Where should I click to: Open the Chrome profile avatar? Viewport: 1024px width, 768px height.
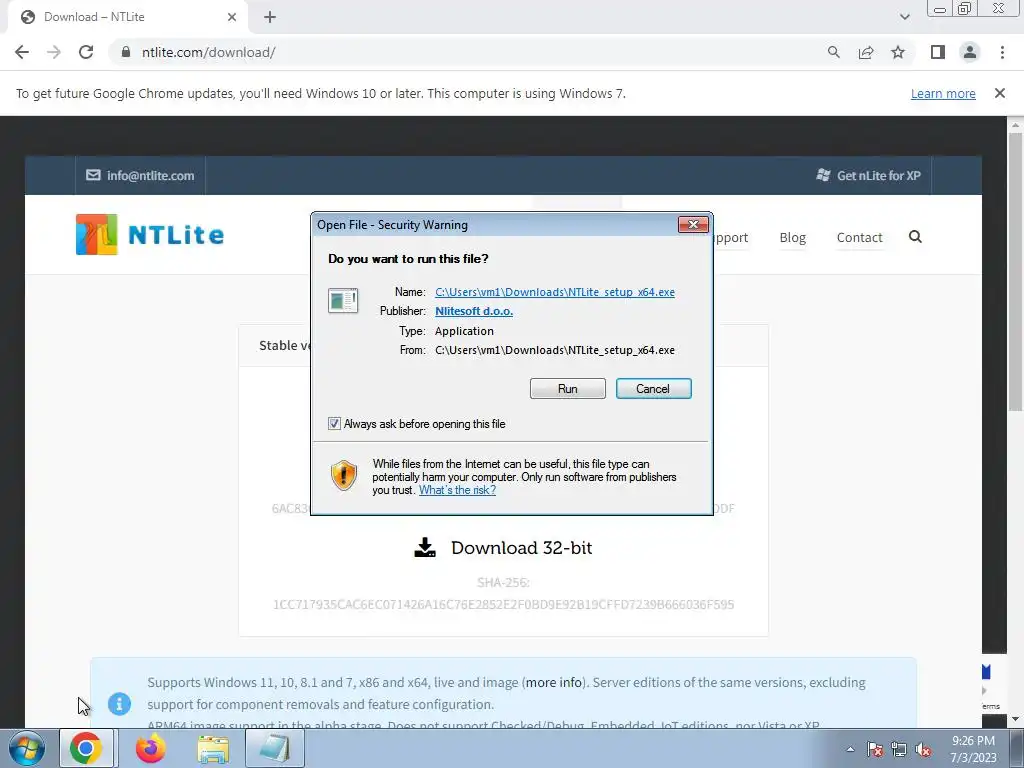[970, 52]
